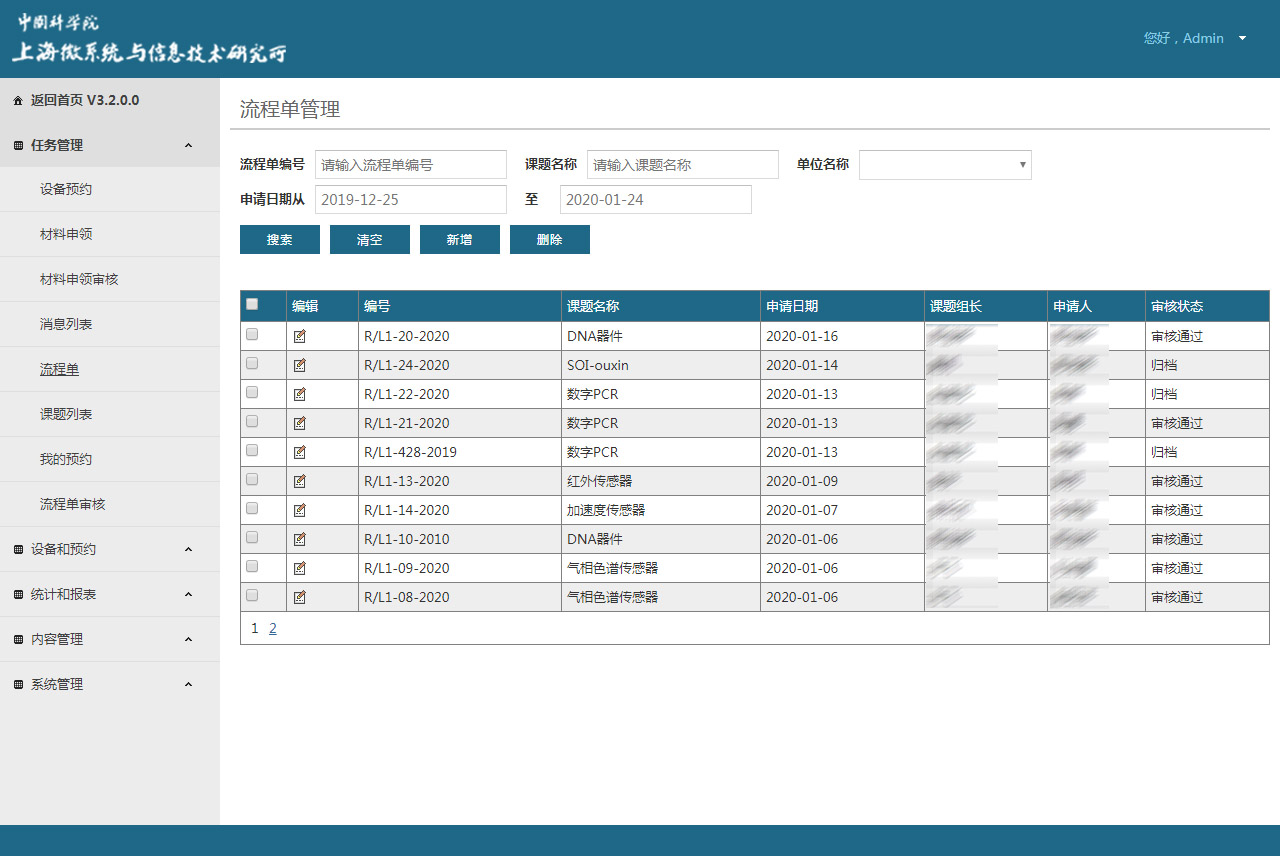Open edit icon for row R/L1-22-2020
Viewport: 1280px width, 856px height.
coord(300,395)
